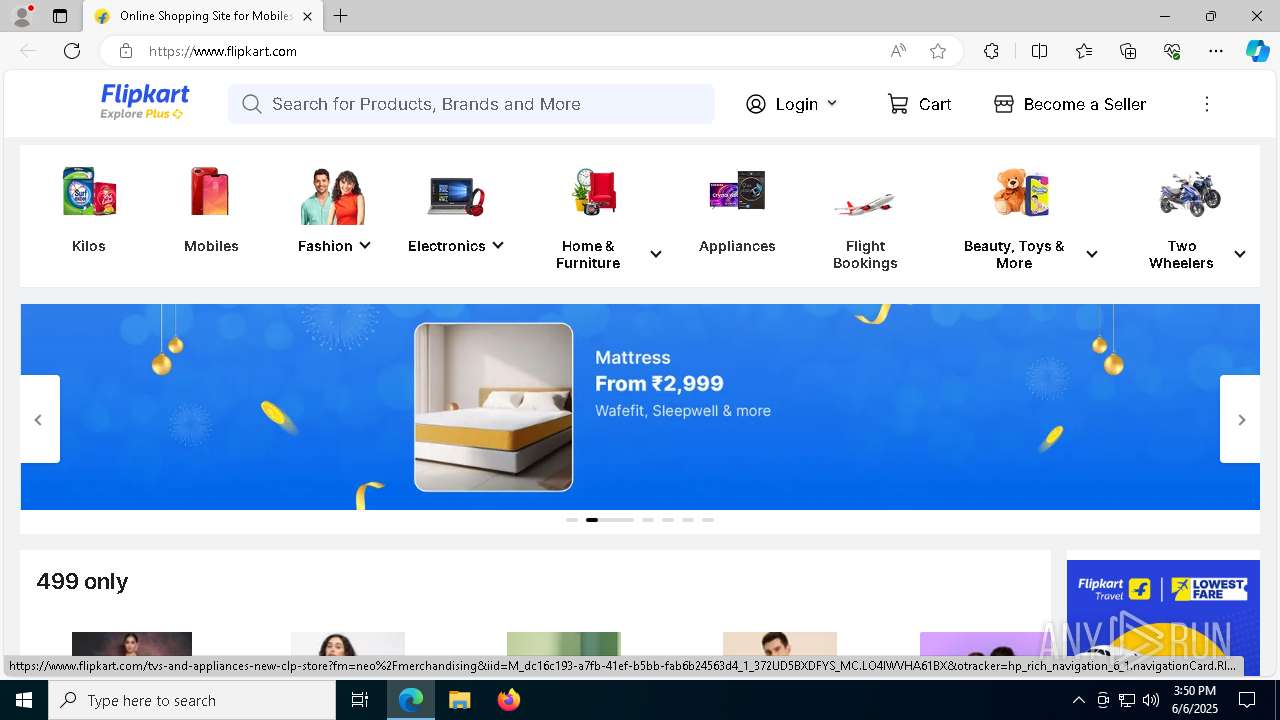Open tab actions menu
The height and width of the screenshot is (720, 1280).
(60, 16)
